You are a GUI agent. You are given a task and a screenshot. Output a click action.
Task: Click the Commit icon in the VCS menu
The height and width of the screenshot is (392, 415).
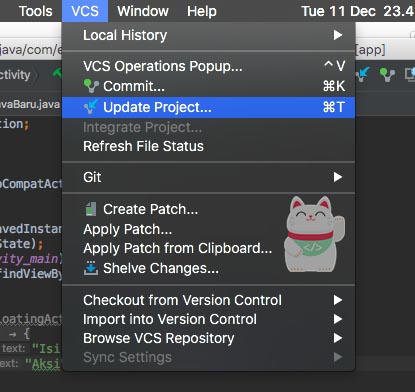coord(91,86)
